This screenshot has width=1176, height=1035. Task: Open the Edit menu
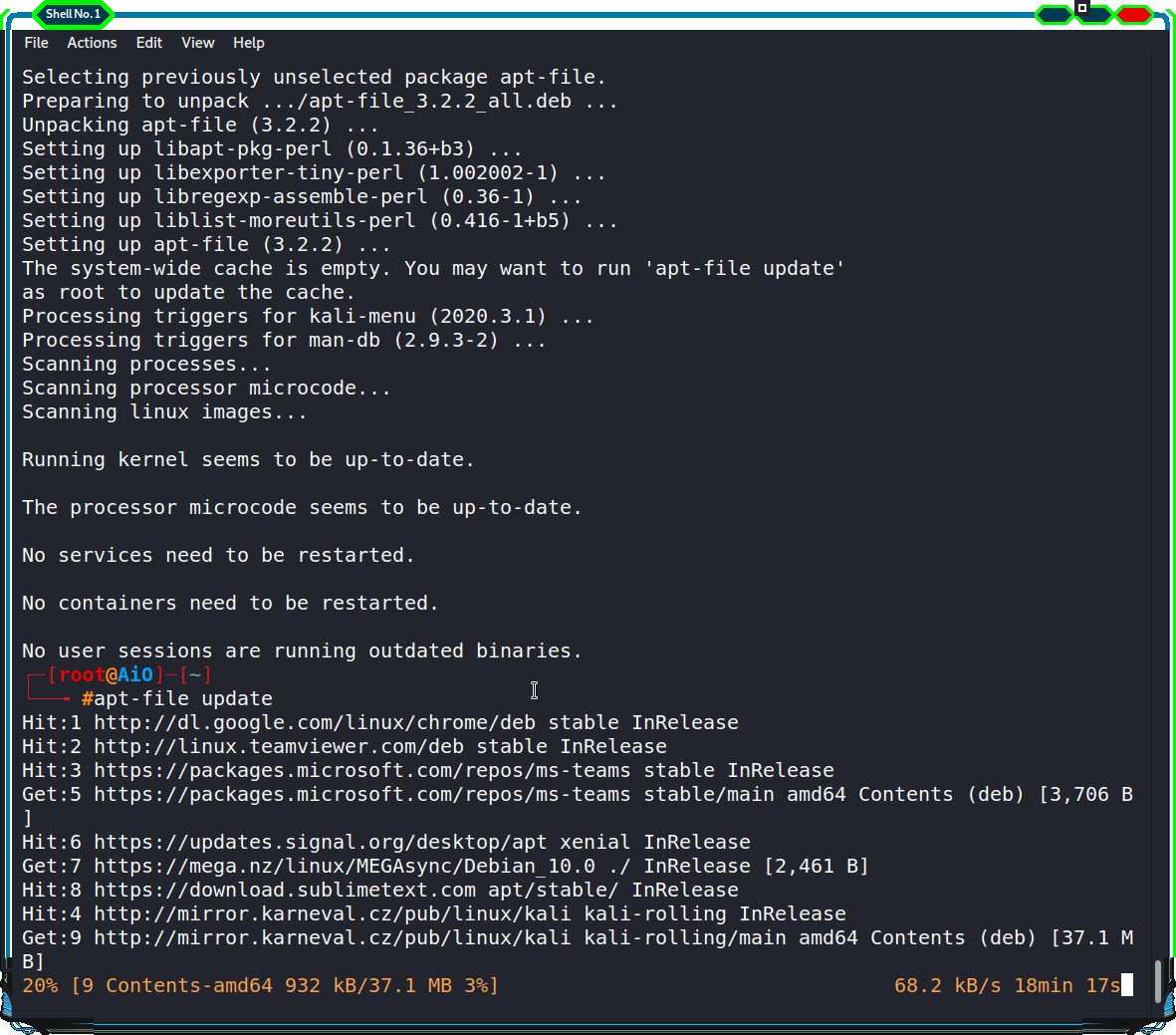pyautogui.click(x=148, y=43)
